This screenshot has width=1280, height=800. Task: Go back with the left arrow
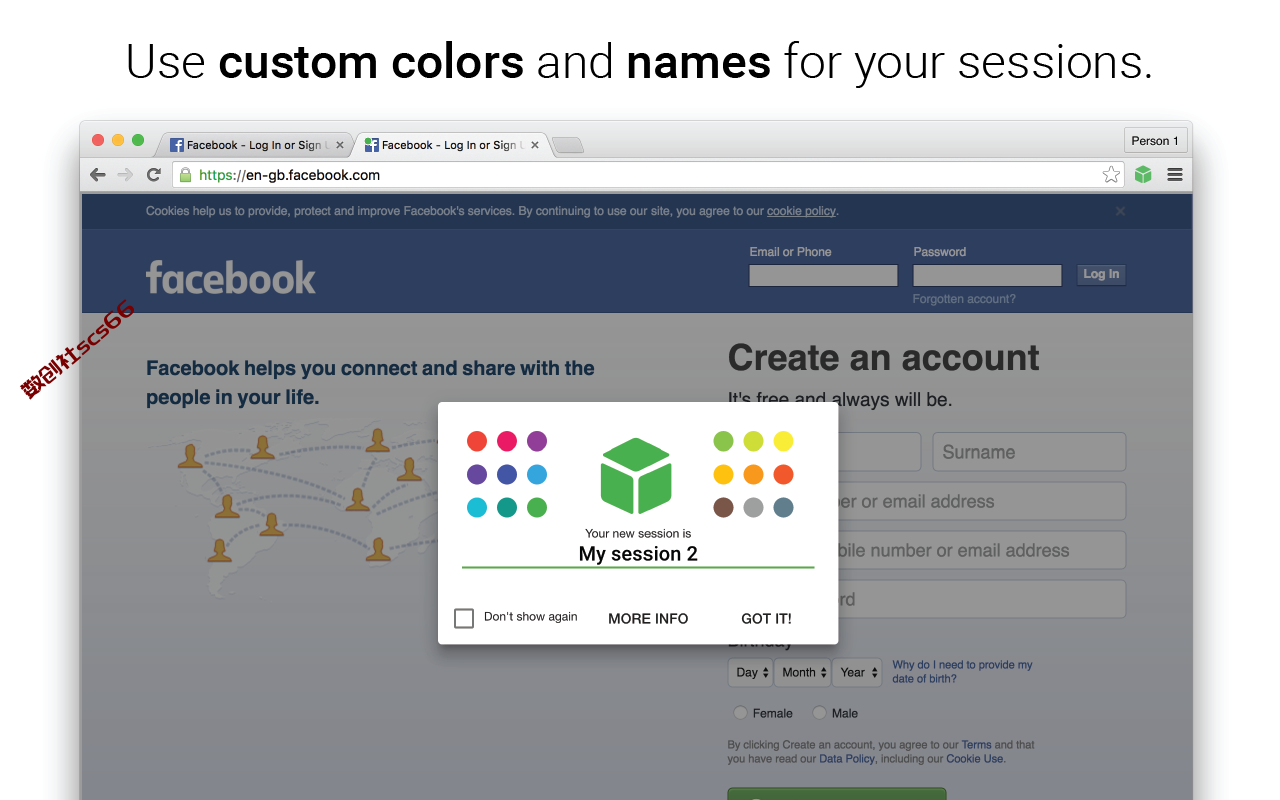point(97,175)
